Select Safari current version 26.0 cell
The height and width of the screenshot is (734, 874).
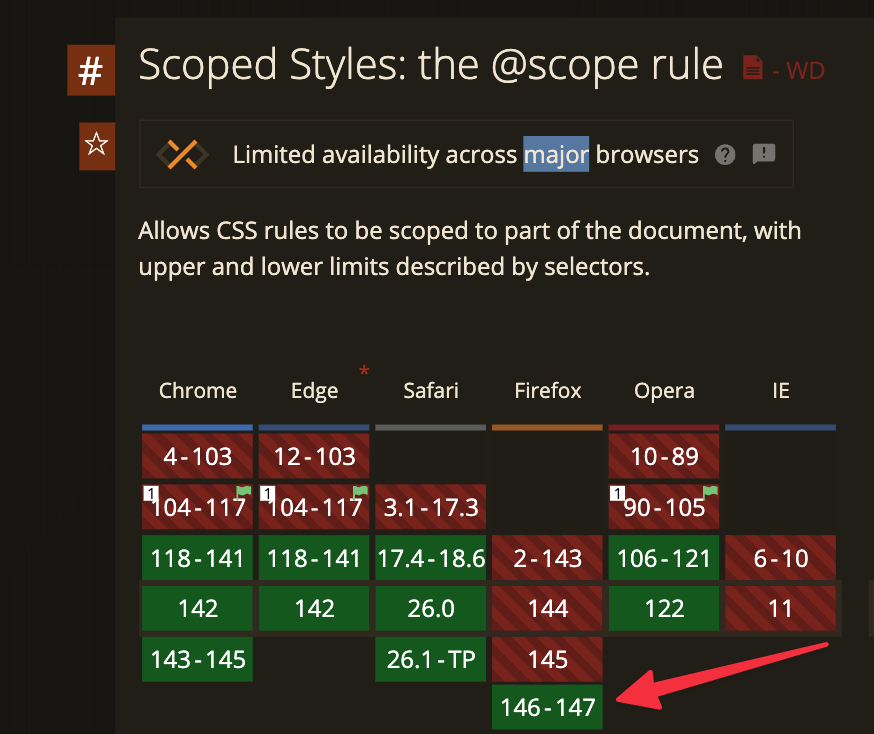pyautogui.click(x=430, y=608)
